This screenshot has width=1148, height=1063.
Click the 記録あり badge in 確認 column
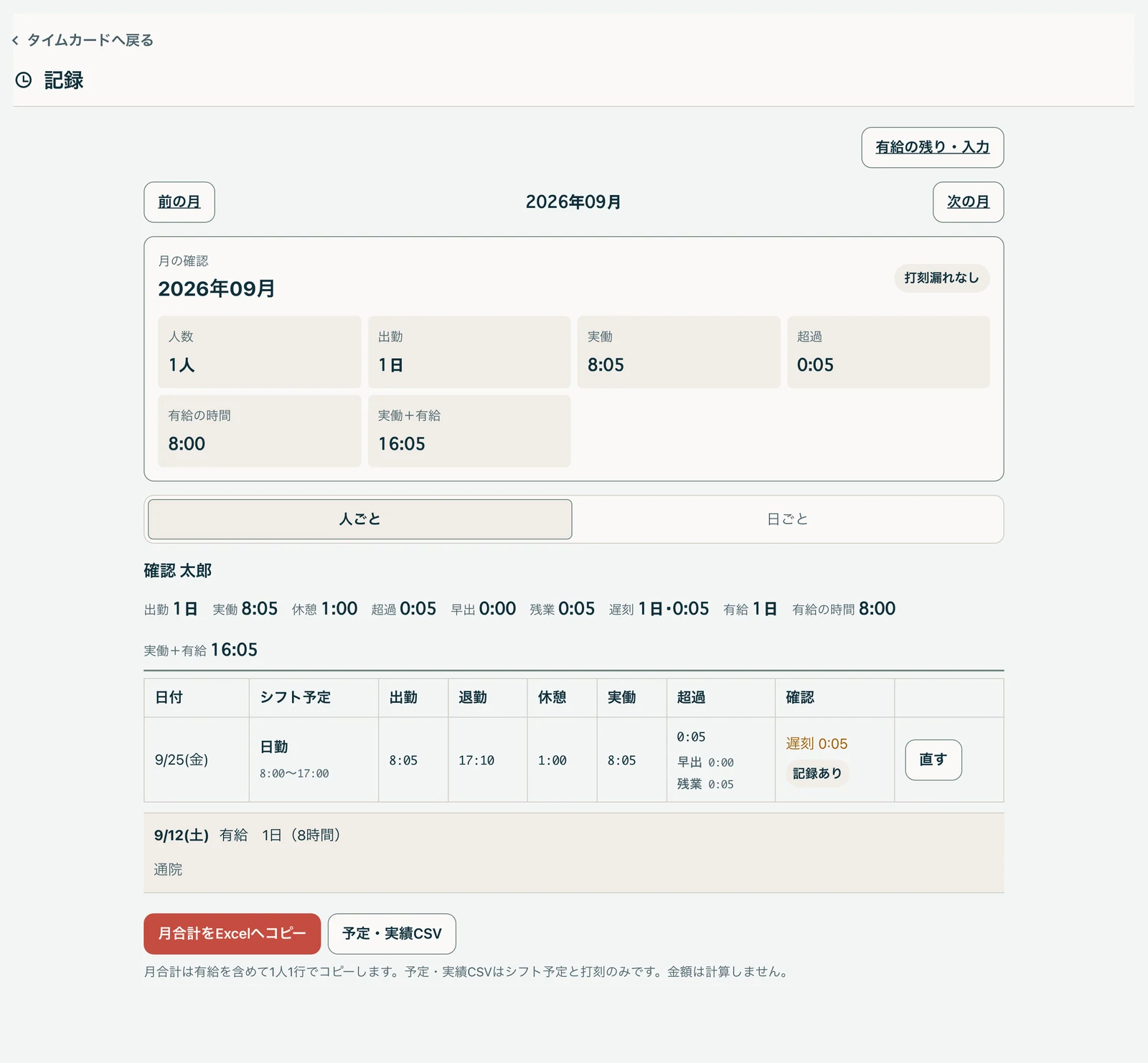817,773
